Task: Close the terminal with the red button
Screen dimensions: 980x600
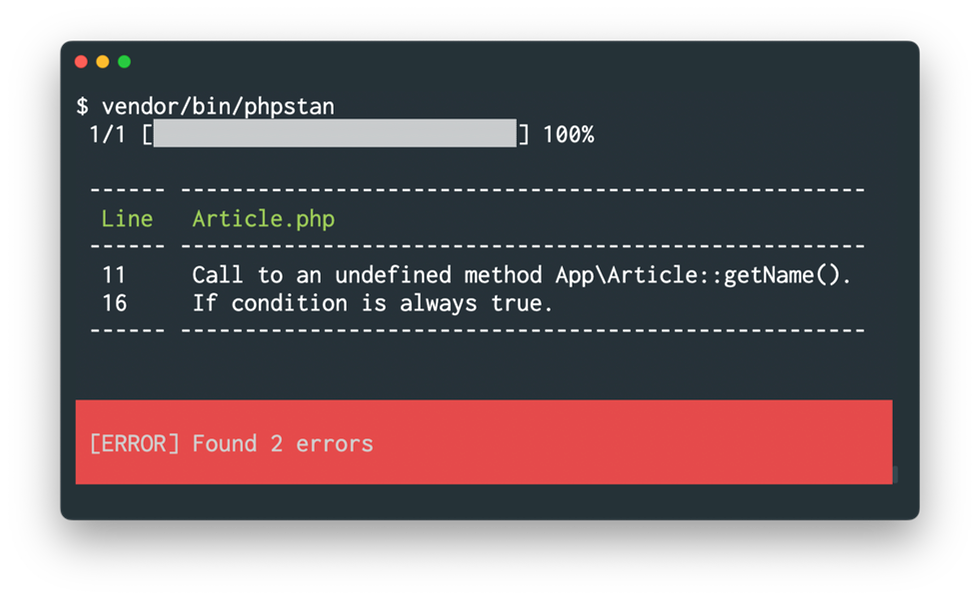Action: click(x=81, y=61)
